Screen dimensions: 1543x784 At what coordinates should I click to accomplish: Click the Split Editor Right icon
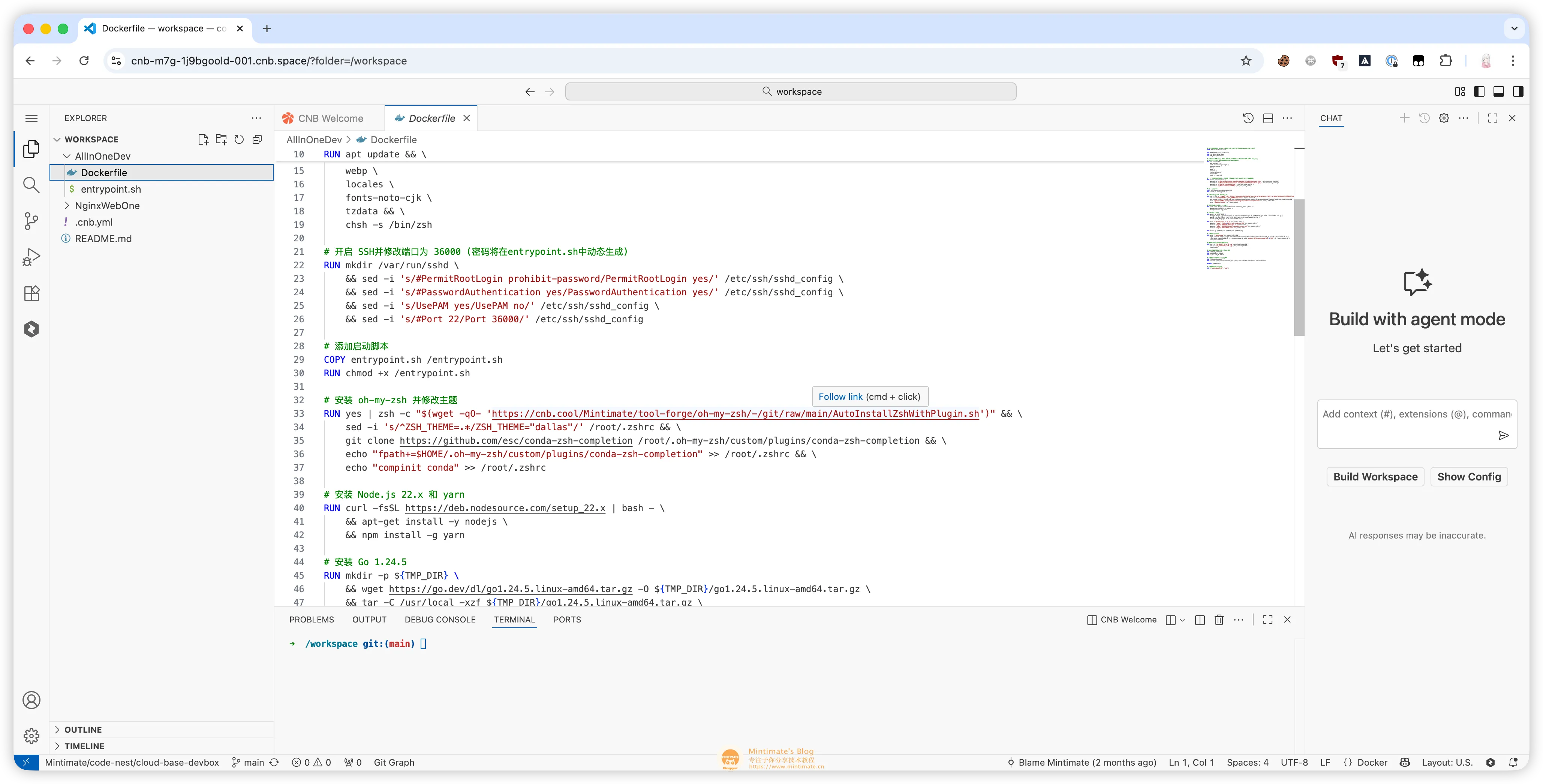[1268, 118]
